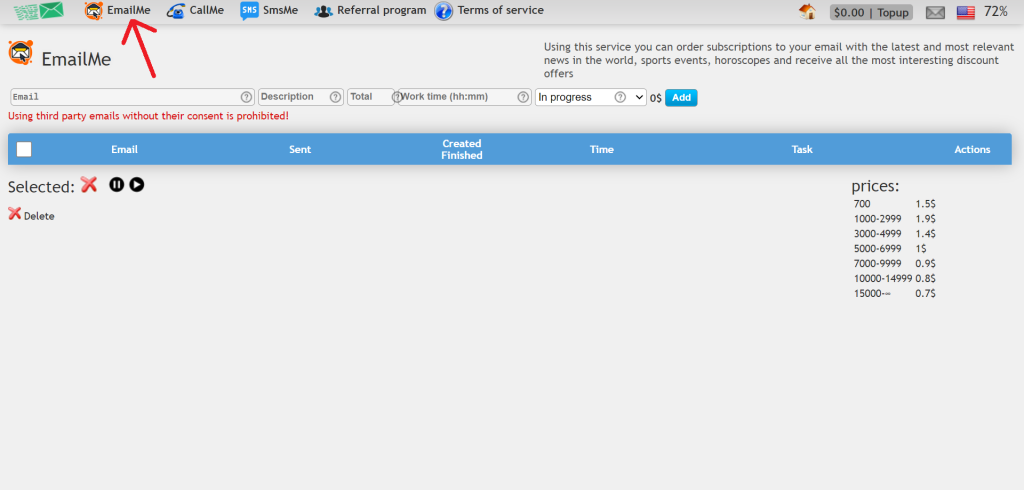The image size is (1024, 490).
Task: Show help for the Email field
Action: point(246,97)
